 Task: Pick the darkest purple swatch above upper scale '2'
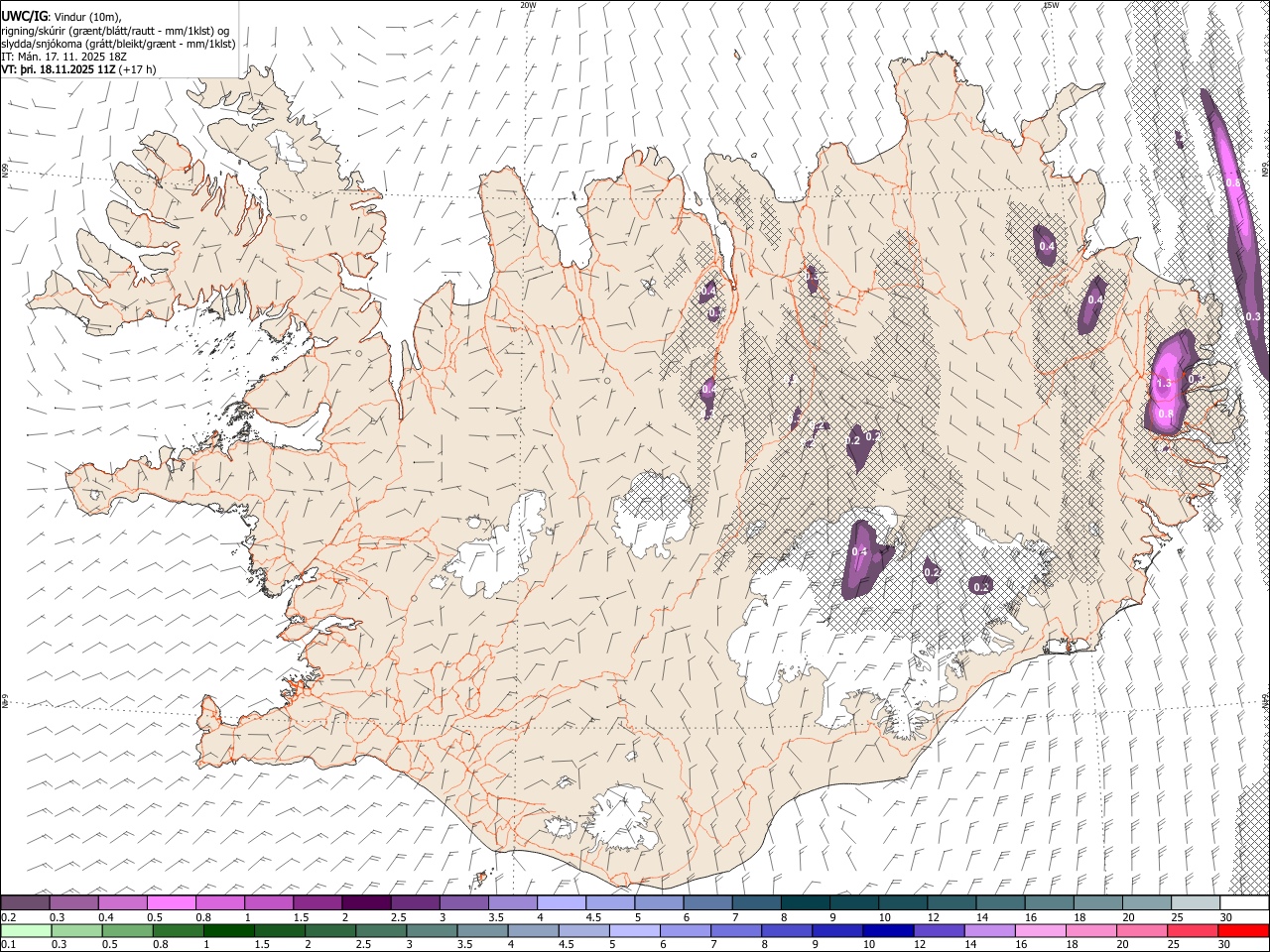(x=366, y=902)
